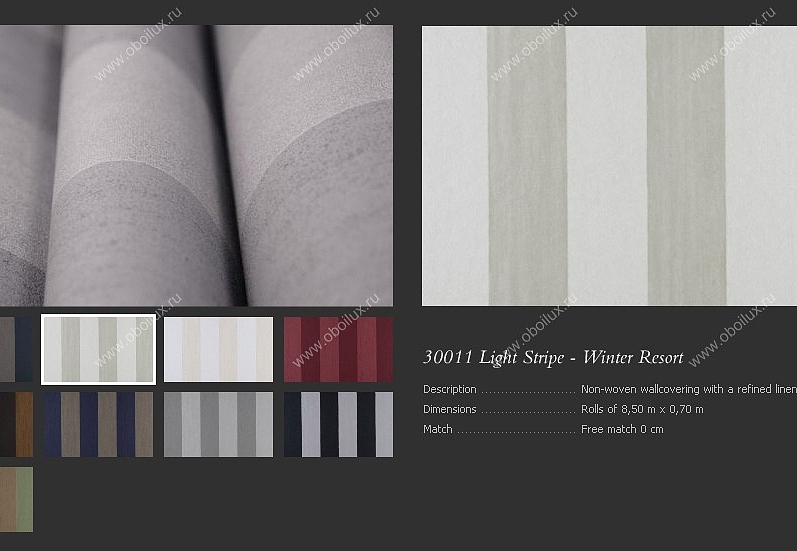797x551 pixels.
Task: Open the large Light Stripe pattern preview
Action: pyautogui.click(x=609, y=166)
